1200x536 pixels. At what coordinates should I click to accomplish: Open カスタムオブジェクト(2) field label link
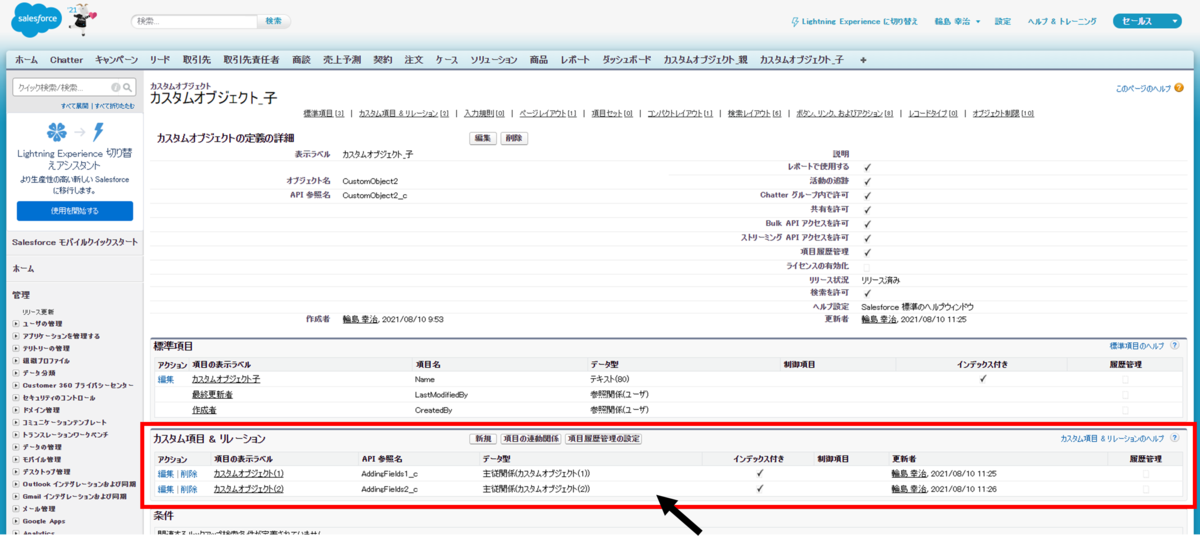248,489
